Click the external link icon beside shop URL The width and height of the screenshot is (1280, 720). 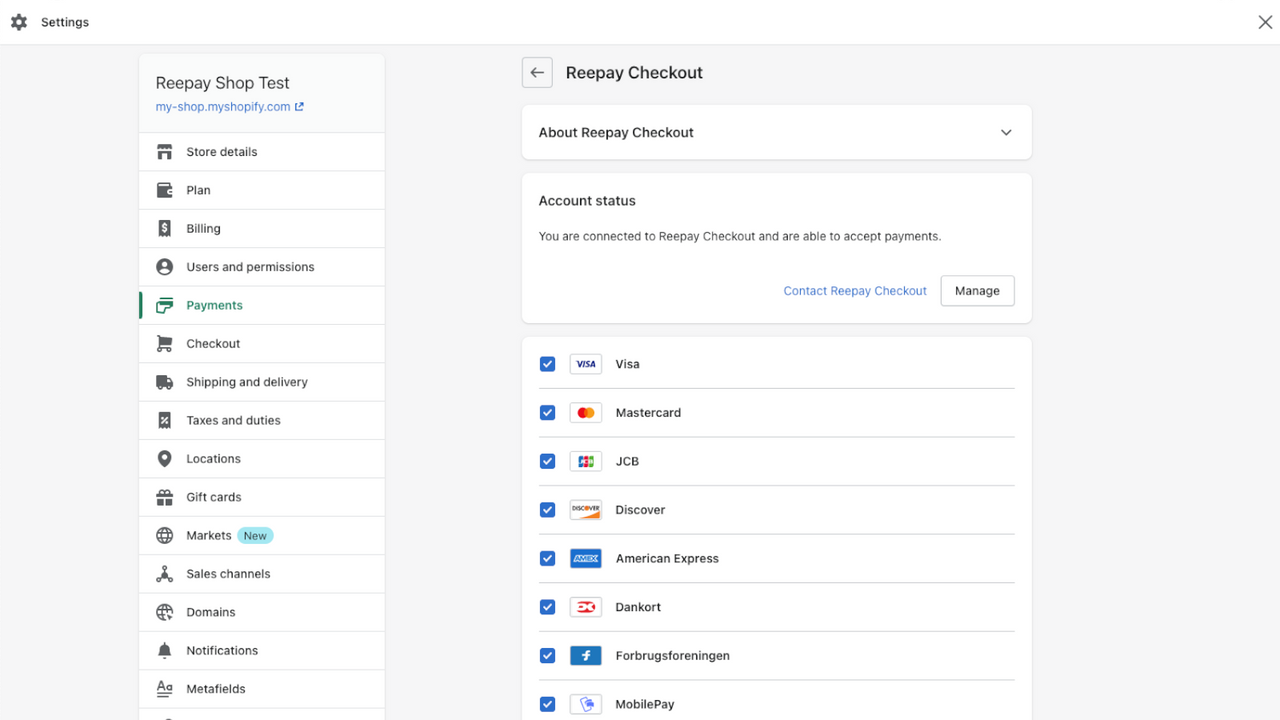(299, 107)
